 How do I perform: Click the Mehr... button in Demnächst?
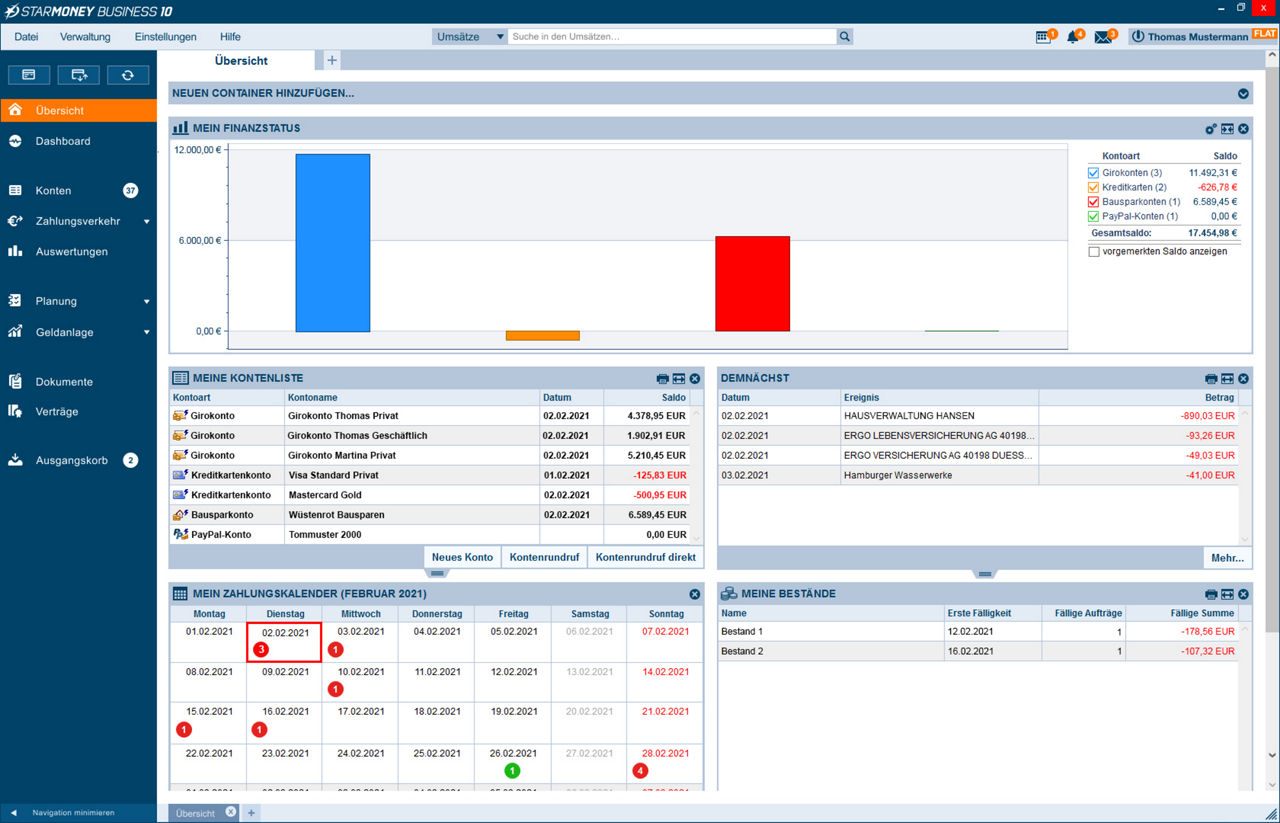1227,558
